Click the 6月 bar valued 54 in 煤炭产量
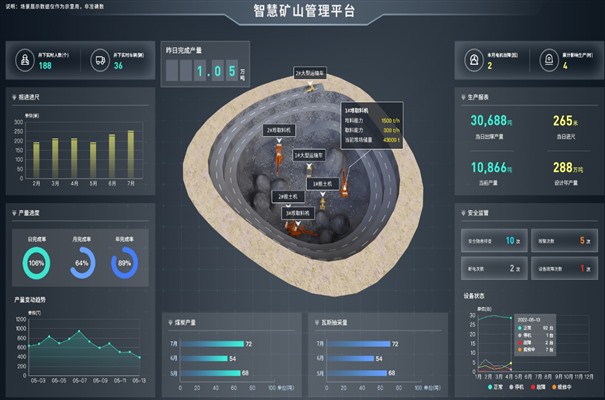Image resolution: width=605 pixels, height=400 pixels. [x=204, y=358]
